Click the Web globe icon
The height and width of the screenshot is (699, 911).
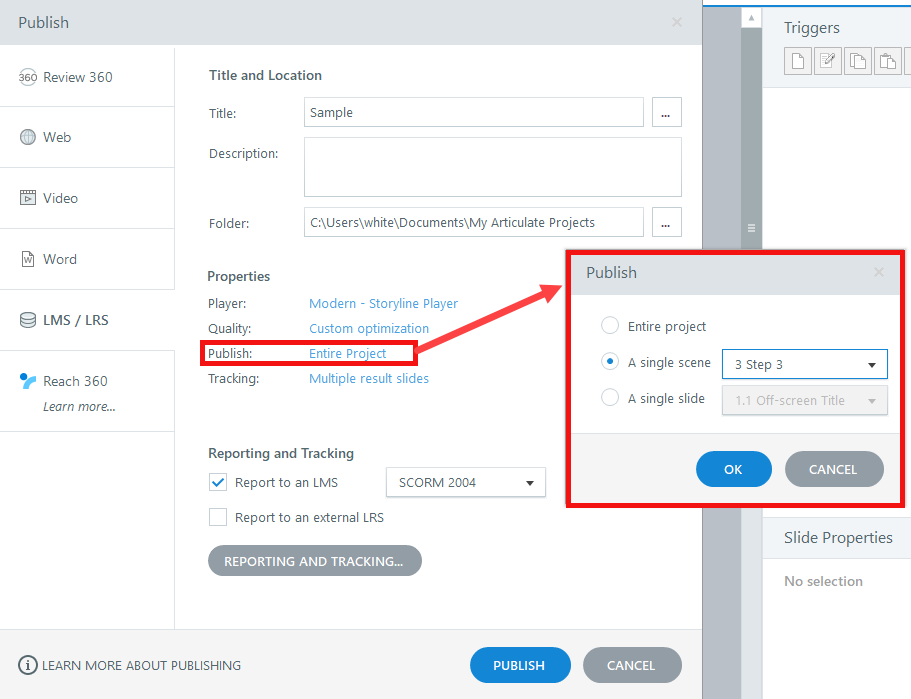pos(27,137)
